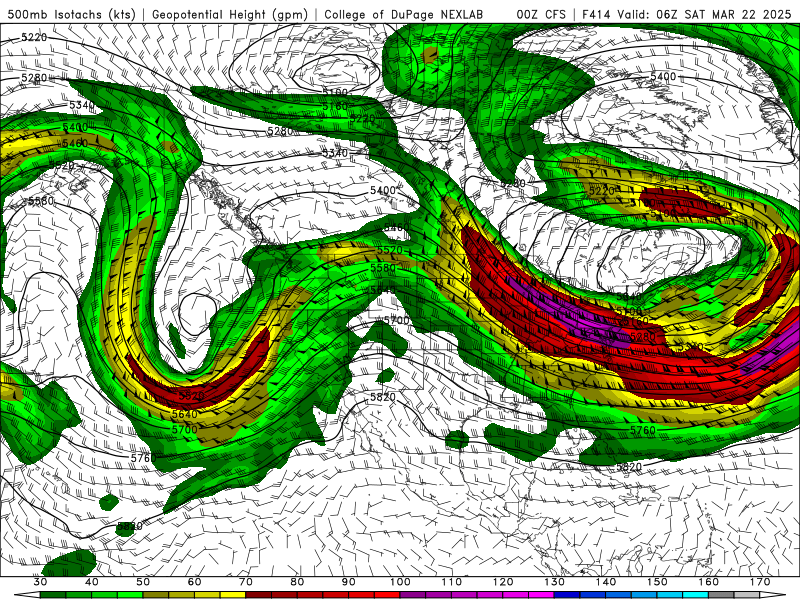This screenshot has height=600, width=800.
Task: Click the 5400 contour label in upper-right area
Action: 663,77
